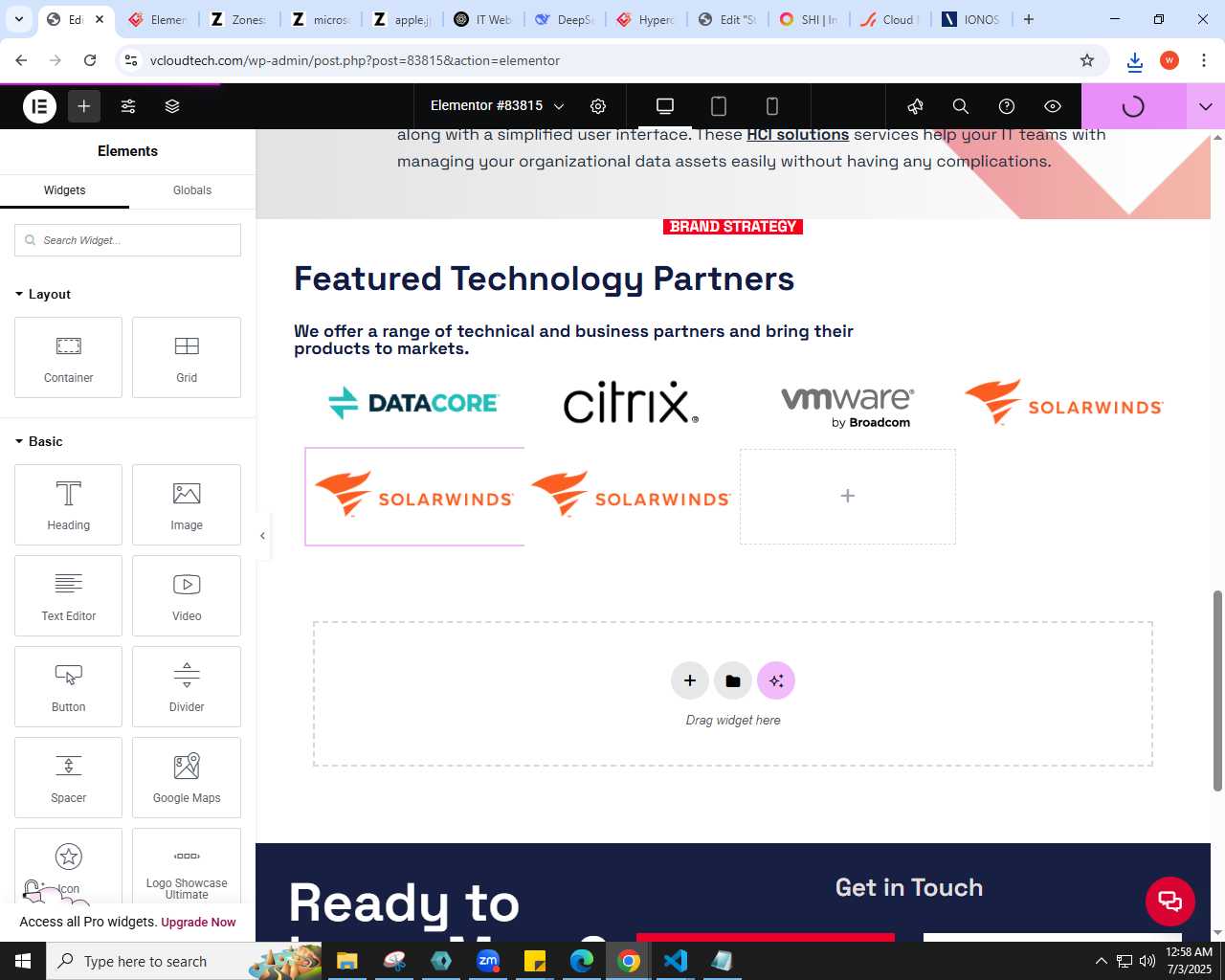Select the DataCore logo image
1225x980 pixels.
coord(413,403)
